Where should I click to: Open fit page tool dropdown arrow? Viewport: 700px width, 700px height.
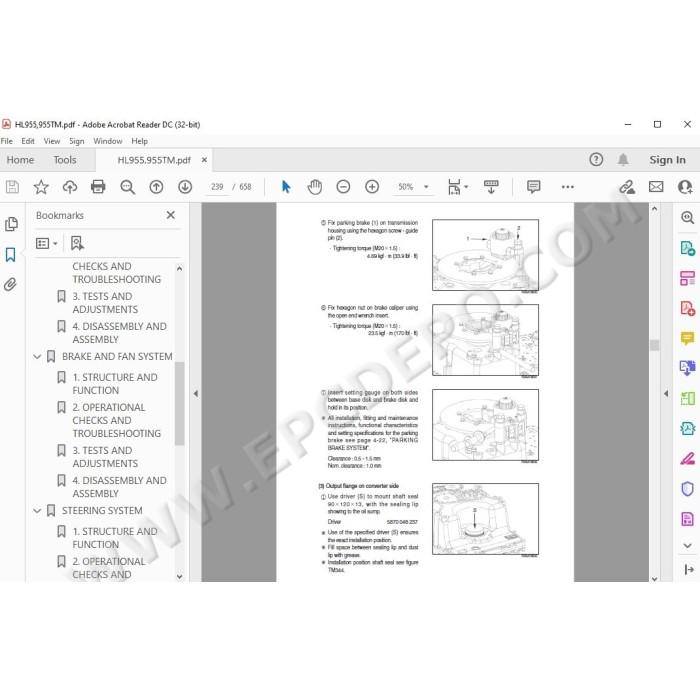click(466, 187)
